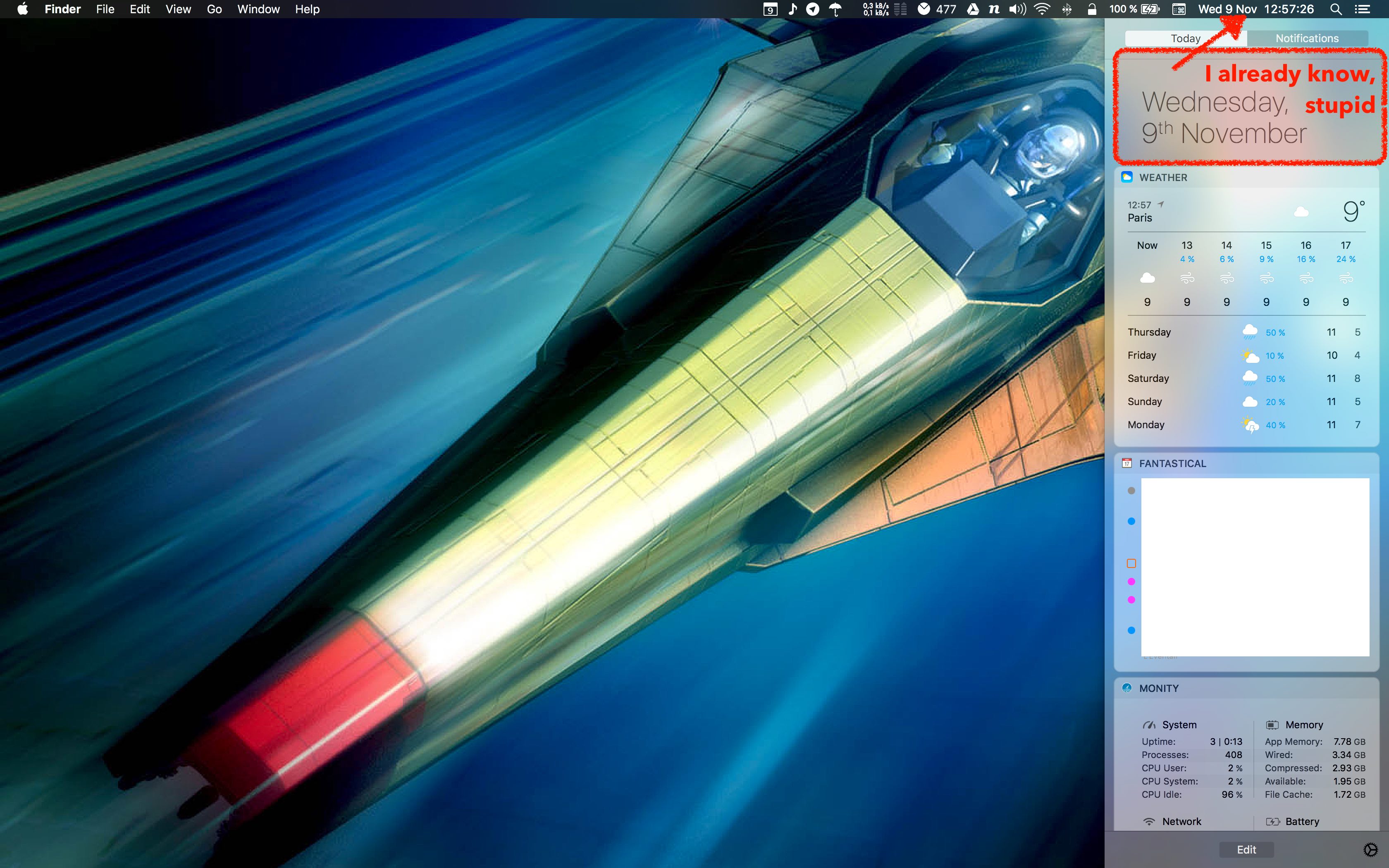
Task: Open the network speed kB/s monitor
Action: coord(875,9)
